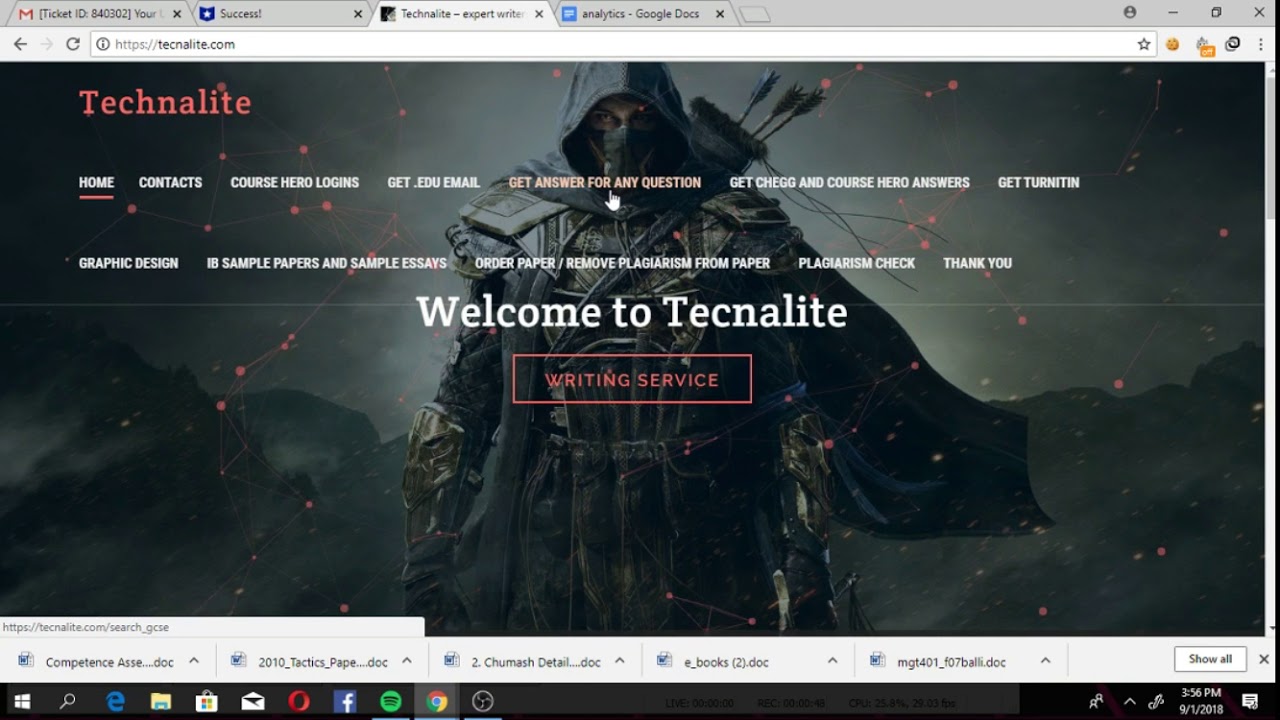Open the Chrome three-dot menu
1280x720 pixels.
tap(1261, 44)
